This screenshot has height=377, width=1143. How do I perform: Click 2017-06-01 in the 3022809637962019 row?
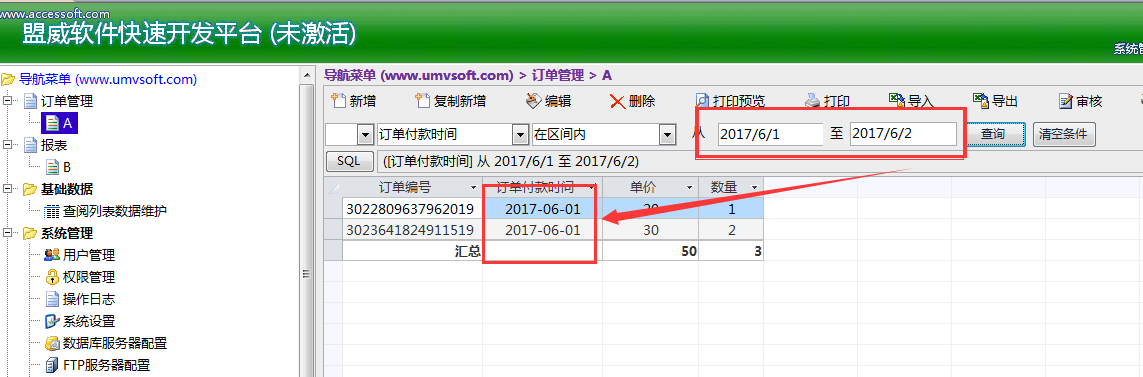tap(542, 209)
